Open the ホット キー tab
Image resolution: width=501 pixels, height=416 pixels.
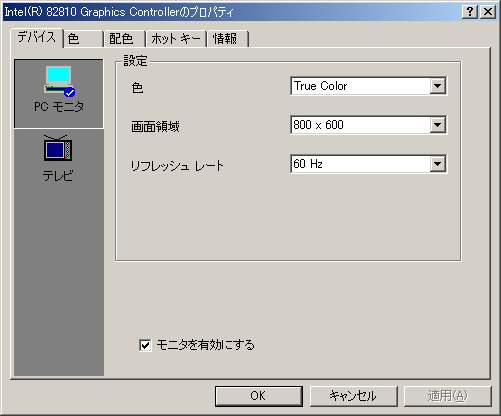pyautogui.click(x=176, y=39)
